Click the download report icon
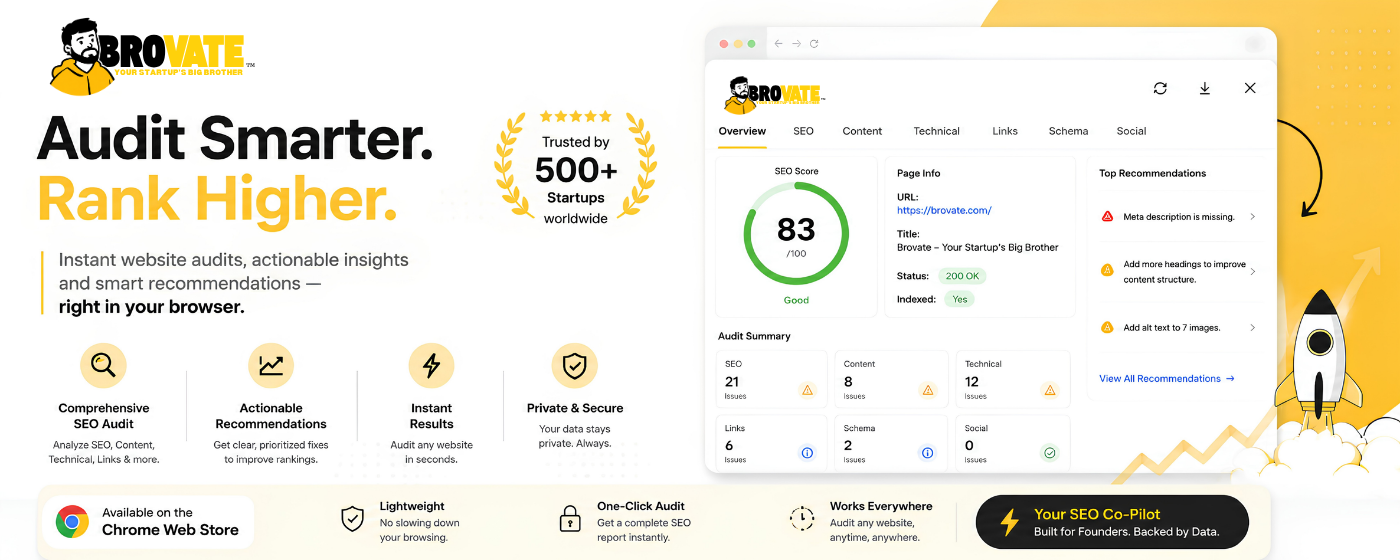Screen dimensions: 1400x560 (1205, 88)
